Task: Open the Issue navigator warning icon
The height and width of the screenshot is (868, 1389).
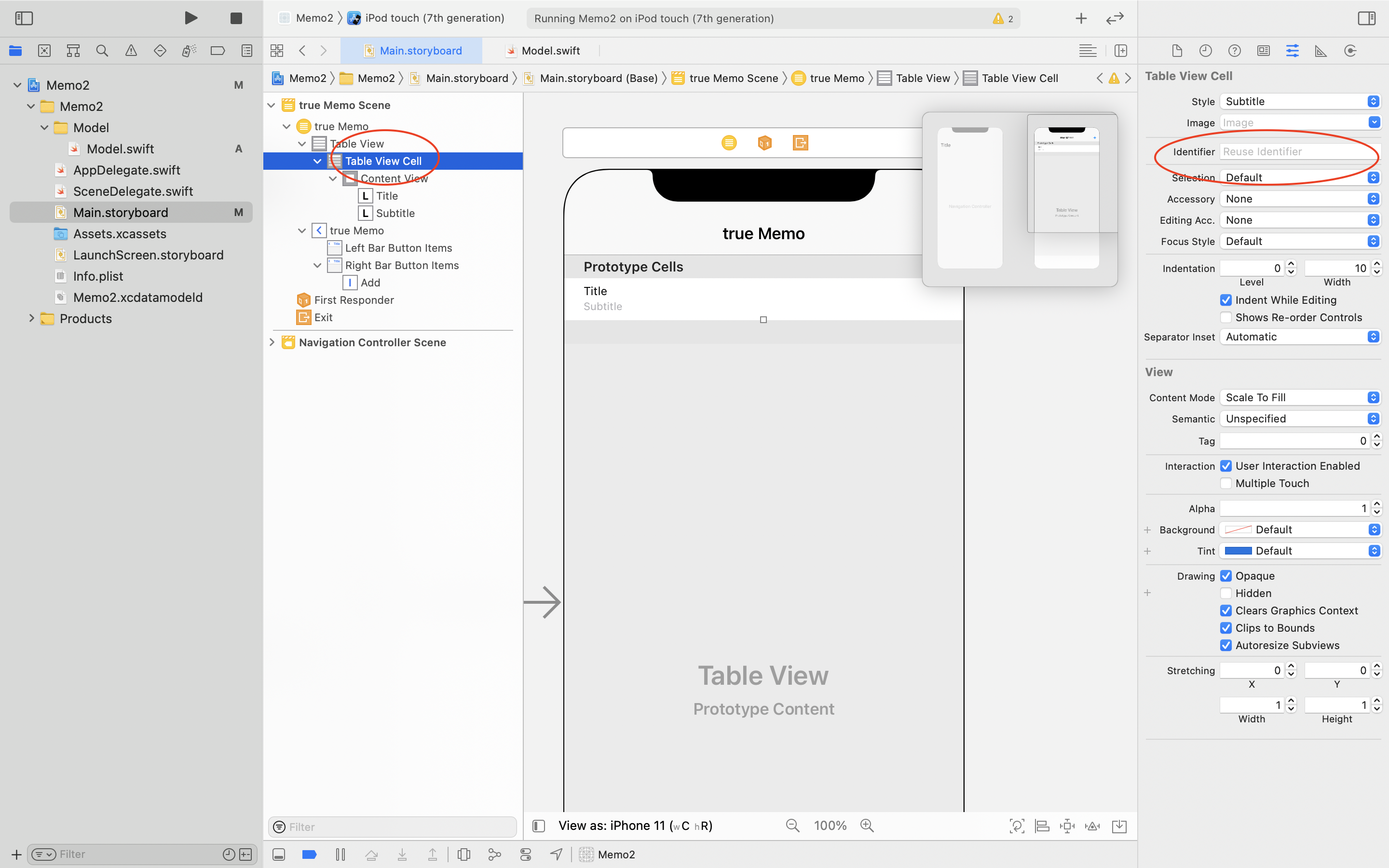Action: coord(131,51)
